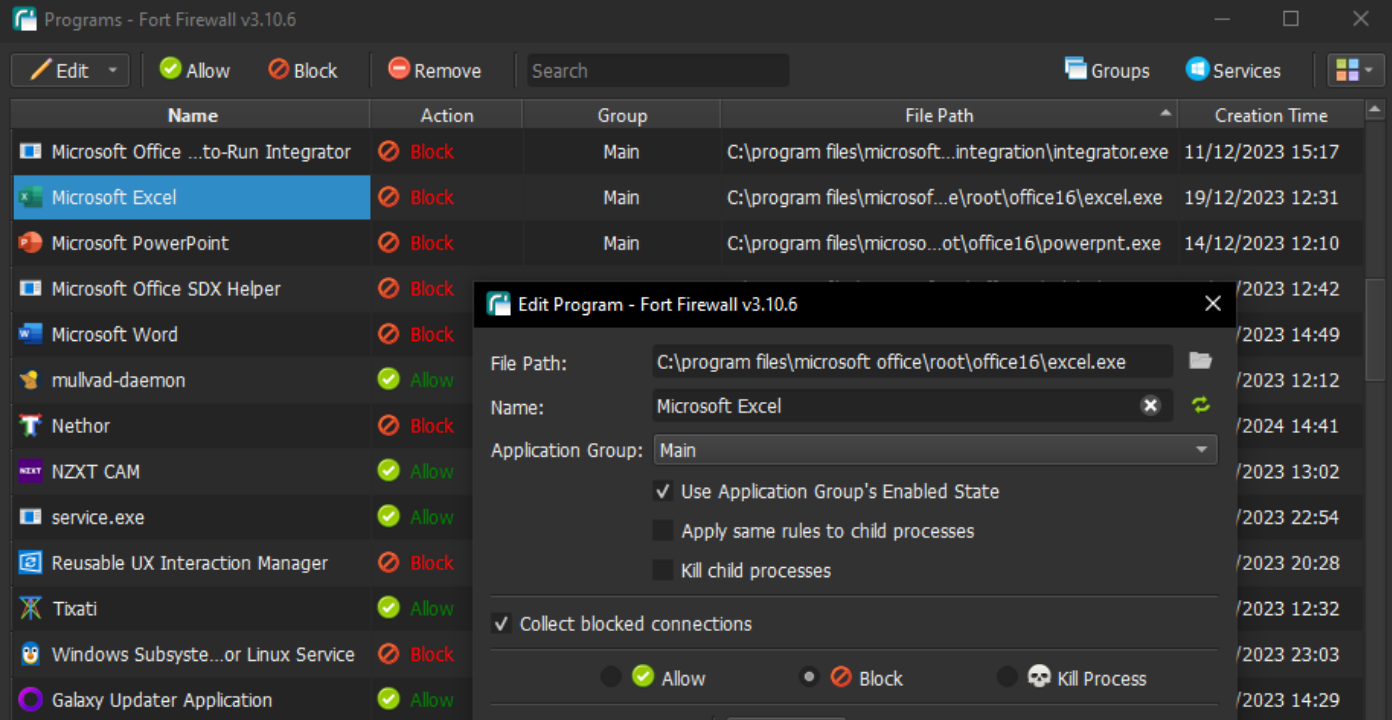
Task: Choose the Kill Process radio option
Action: 1007,678
